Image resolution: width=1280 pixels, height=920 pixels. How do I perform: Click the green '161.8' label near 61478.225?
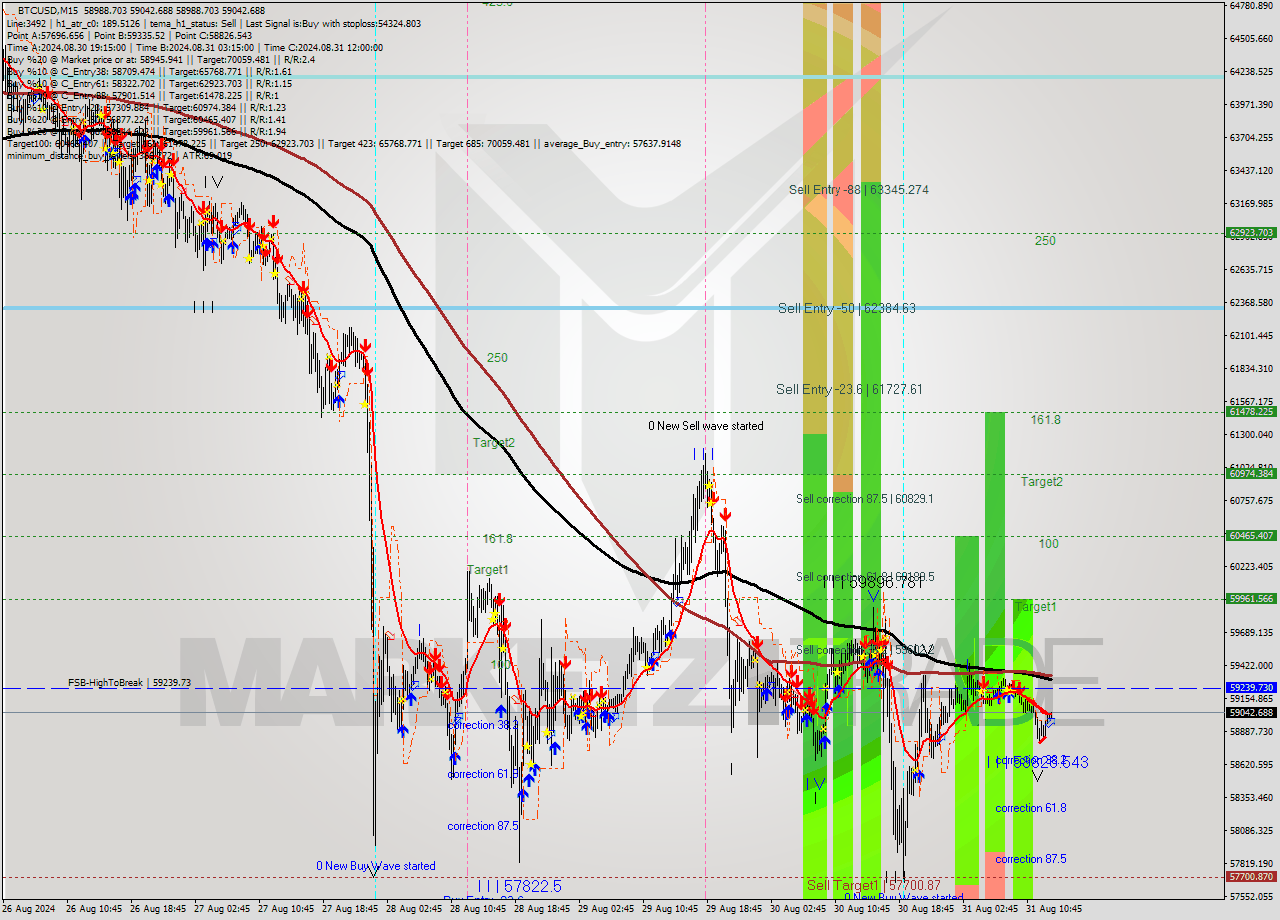1046,420
